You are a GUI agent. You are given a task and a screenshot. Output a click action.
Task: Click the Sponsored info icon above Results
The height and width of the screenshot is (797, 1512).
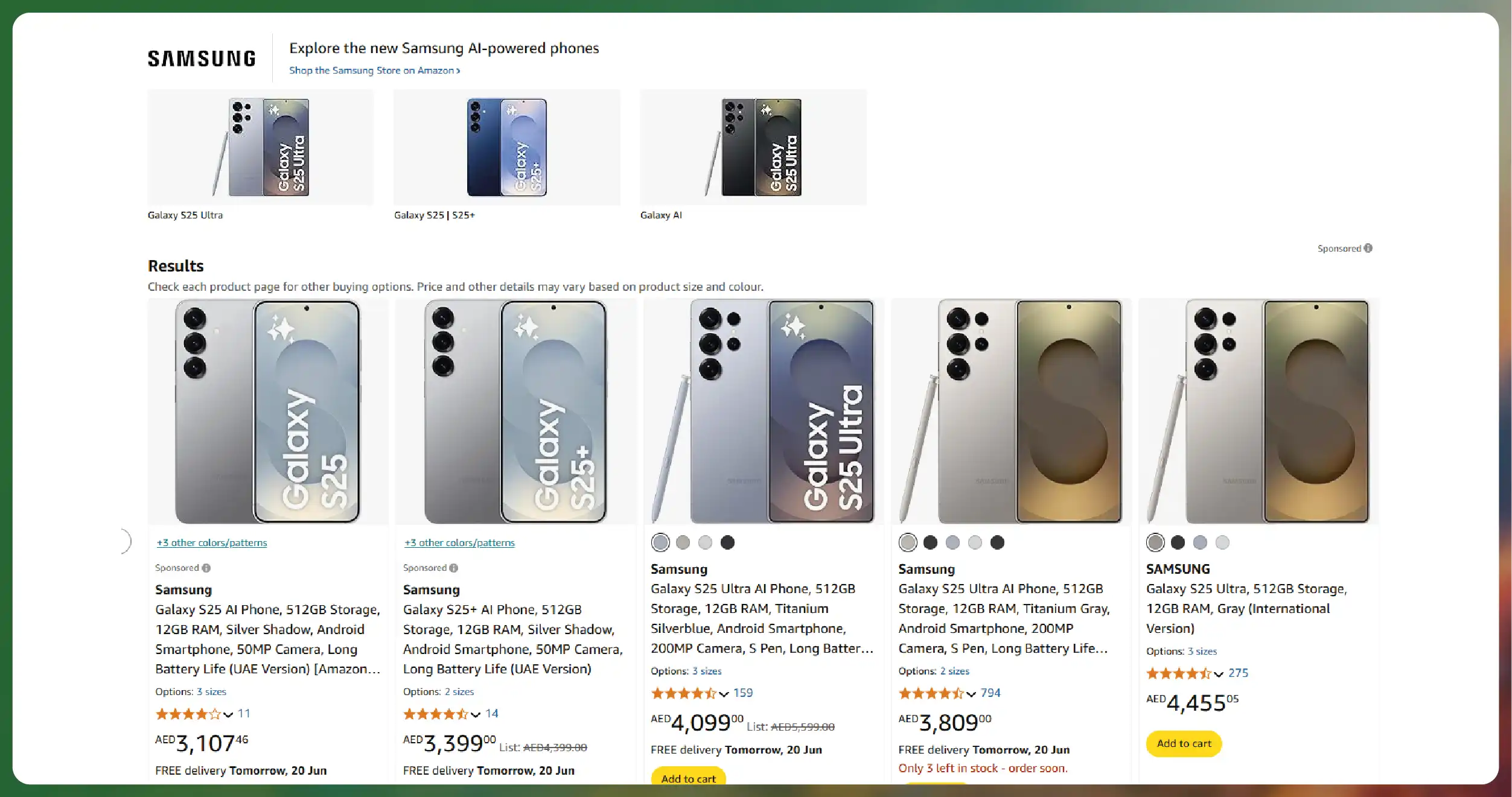pos(1368,248)
